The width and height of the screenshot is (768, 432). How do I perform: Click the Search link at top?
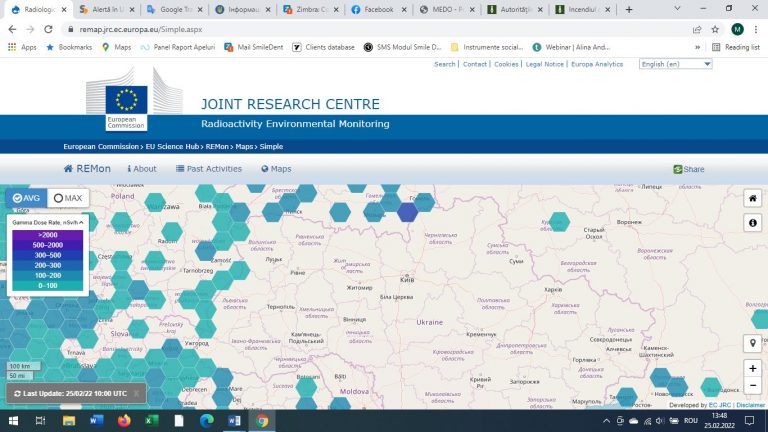444,64
